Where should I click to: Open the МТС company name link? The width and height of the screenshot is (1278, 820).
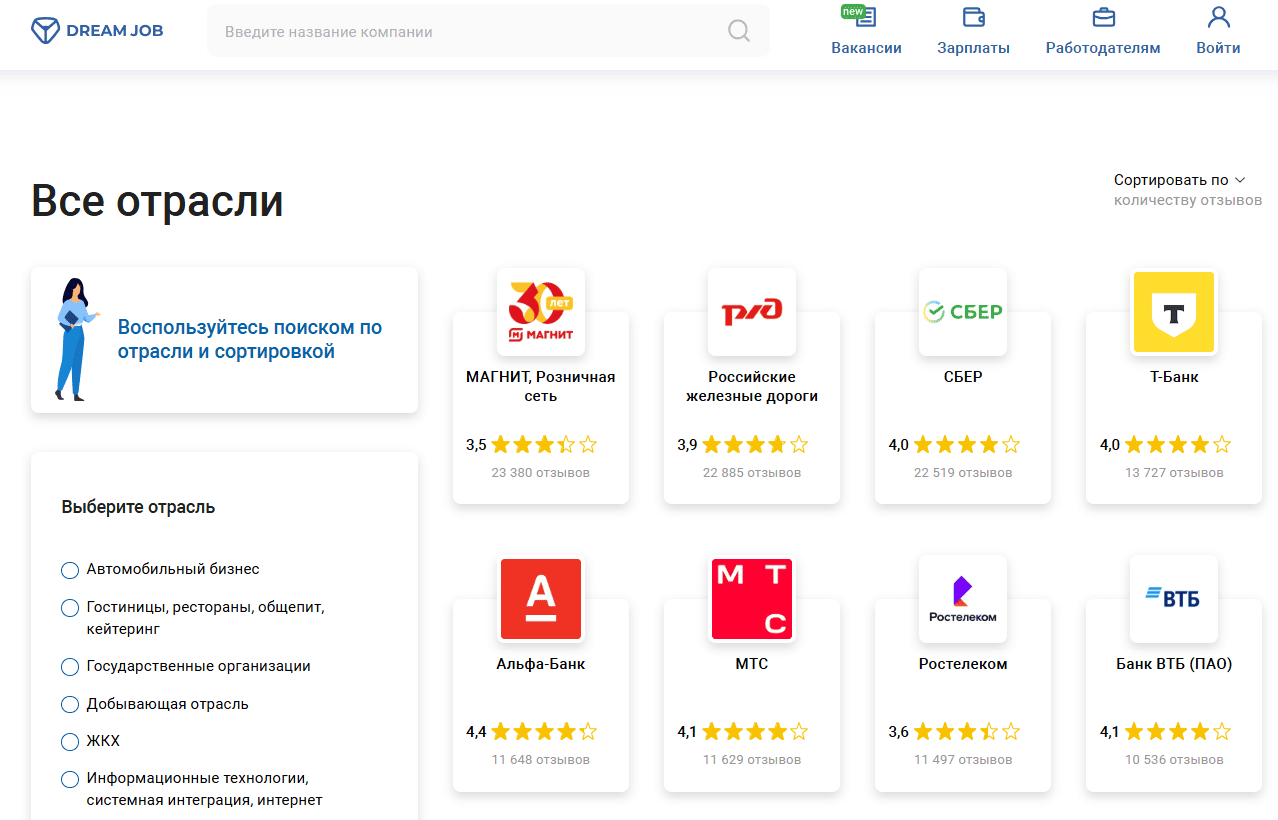click(x=752, y=664)
